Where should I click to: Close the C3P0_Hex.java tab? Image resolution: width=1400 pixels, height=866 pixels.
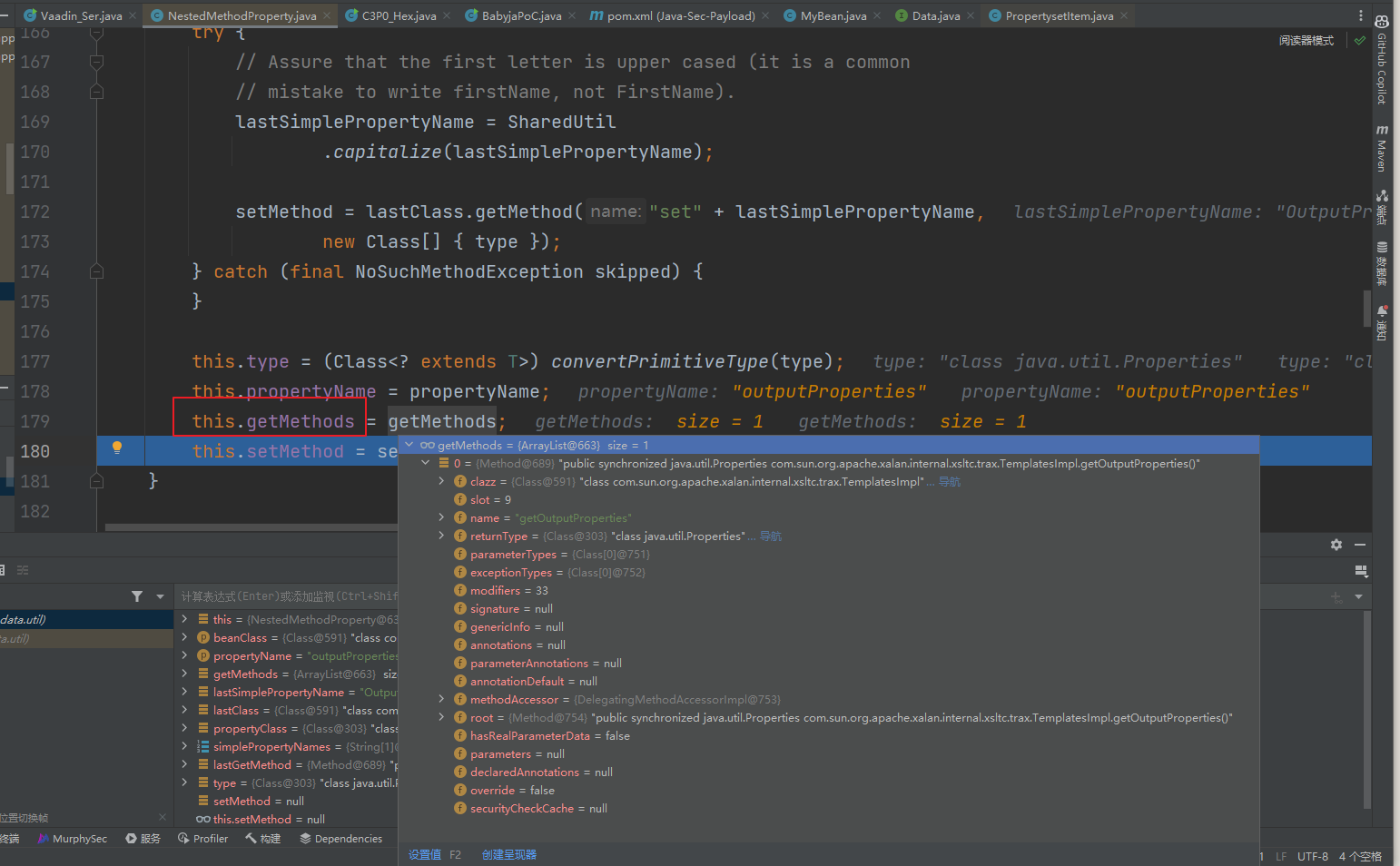point(447,15)
